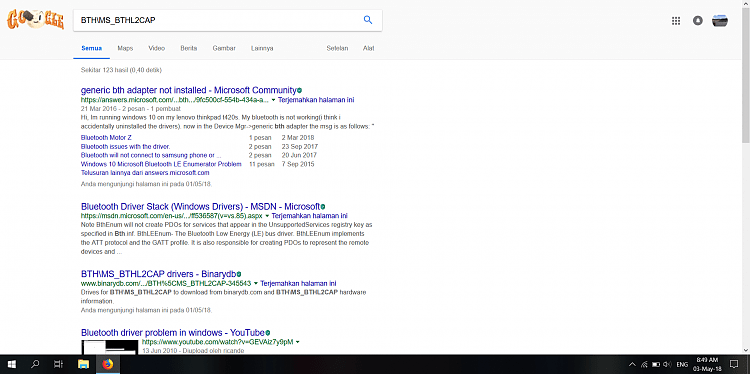Expand the youtube.com result URL dropdown arrow
This screenshot has height=374, width=750.
click(x=298, y=342)
